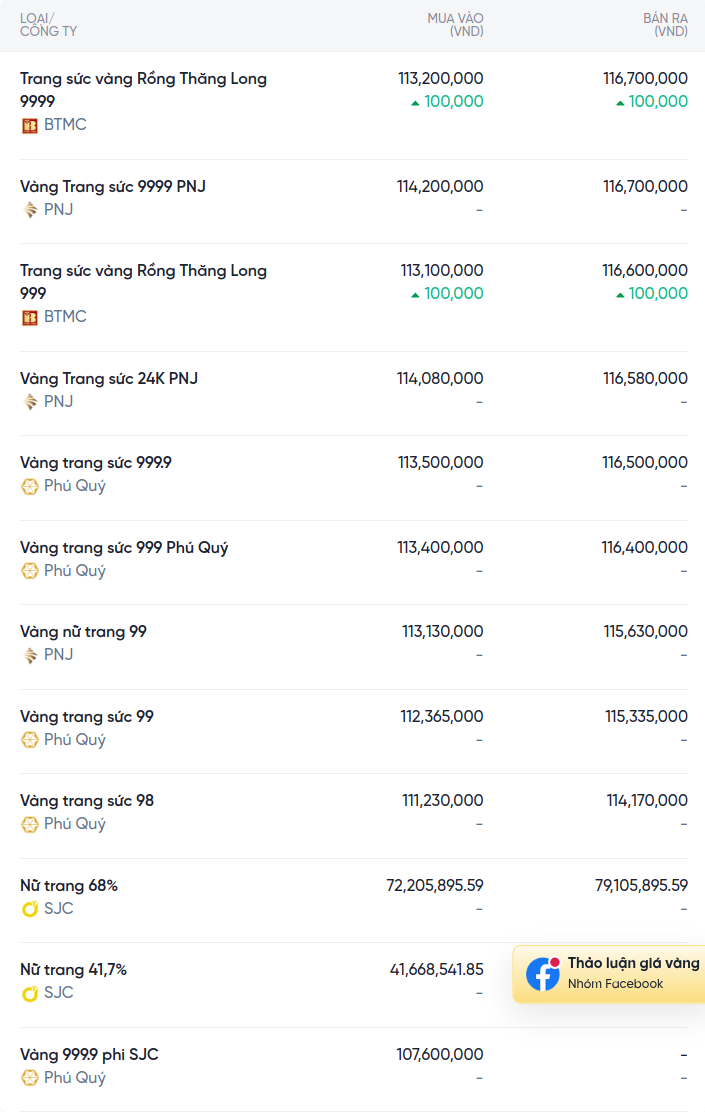
Task: Select Vàng trang sức 98 row title
Action: click(x=87, y=801)
